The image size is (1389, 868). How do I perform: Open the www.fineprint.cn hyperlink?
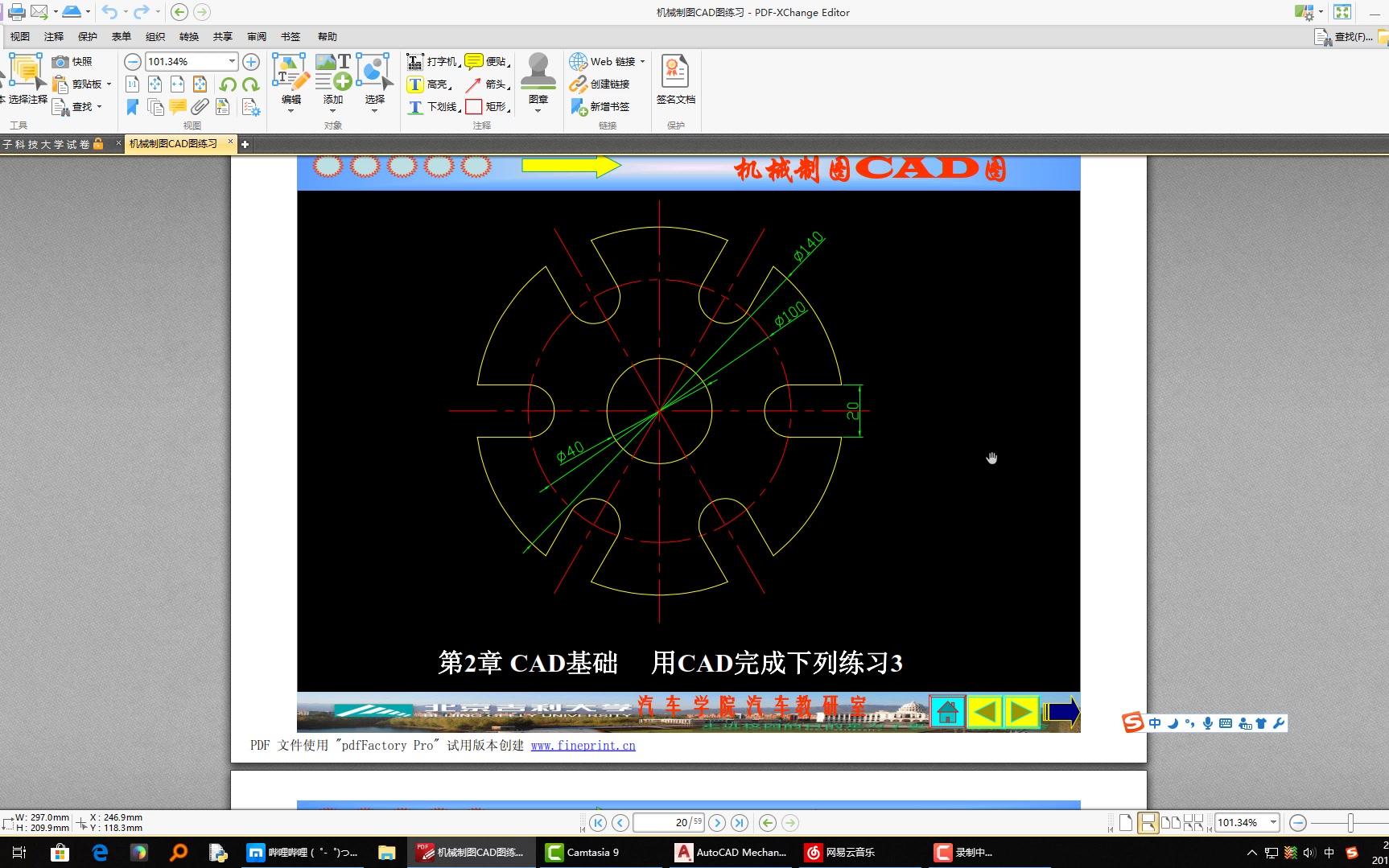(583, 745)
